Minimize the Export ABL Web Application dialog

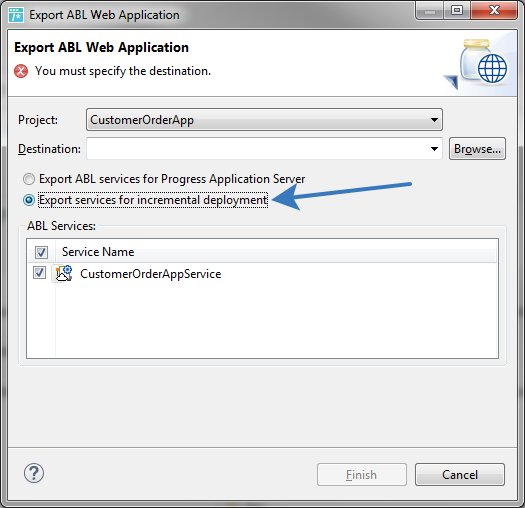[430, 11]
